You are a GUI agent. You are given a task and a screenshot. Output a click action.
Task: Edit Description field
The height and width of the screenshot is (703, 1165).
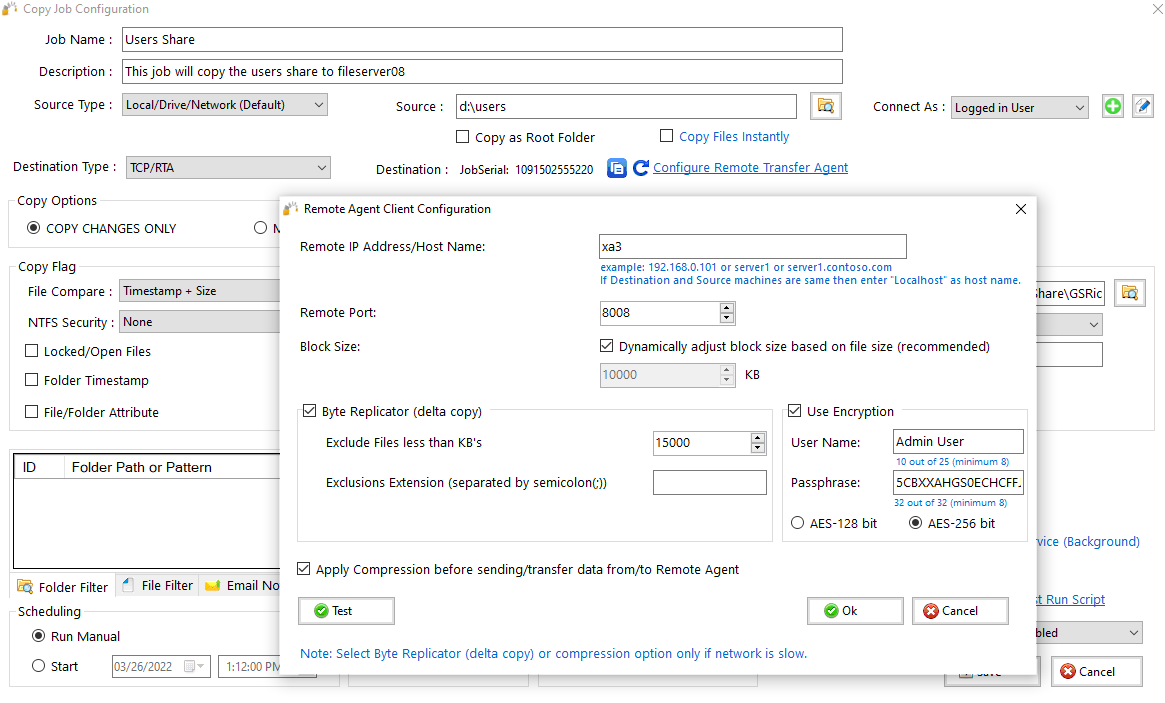pos(482,71)
